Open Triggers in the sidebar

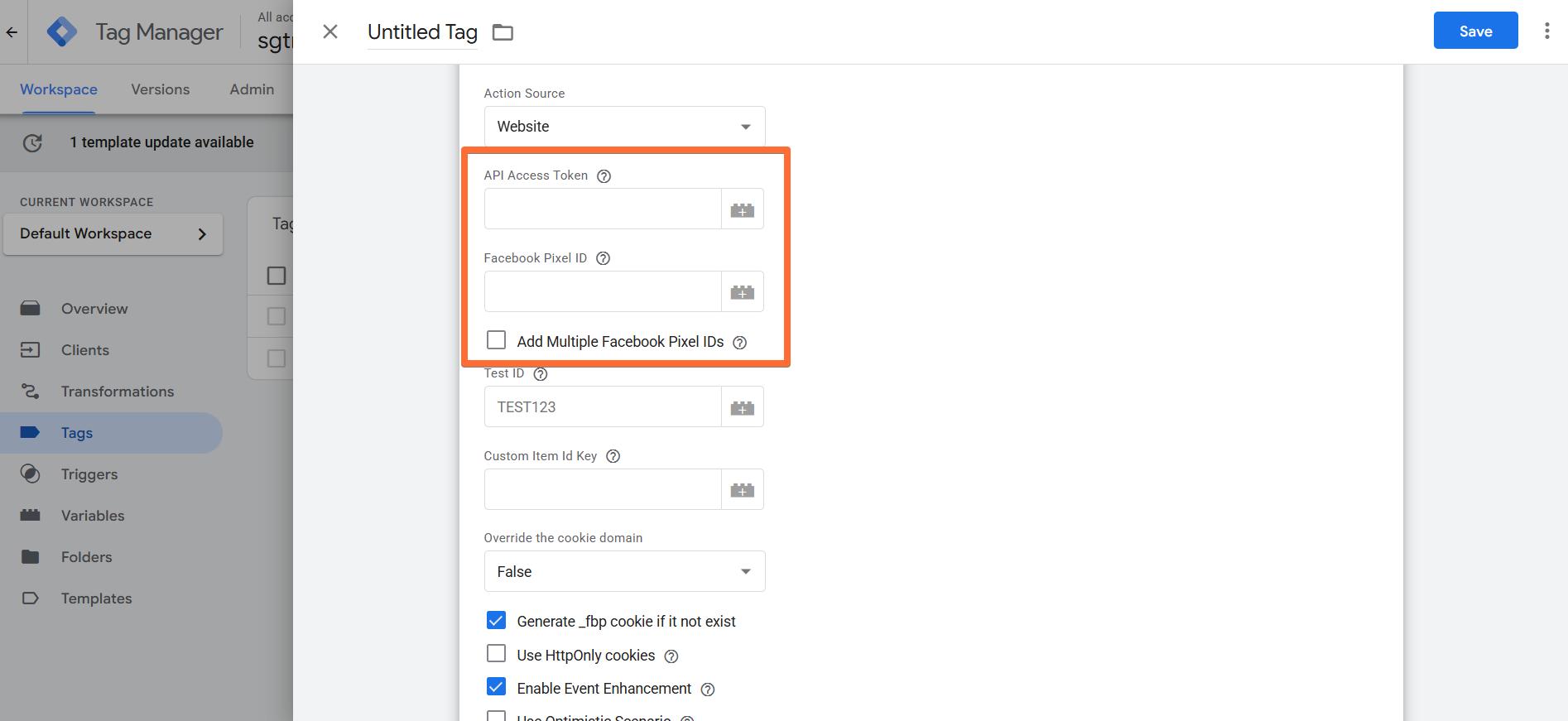pyautogui.click(x=111, y=474)
